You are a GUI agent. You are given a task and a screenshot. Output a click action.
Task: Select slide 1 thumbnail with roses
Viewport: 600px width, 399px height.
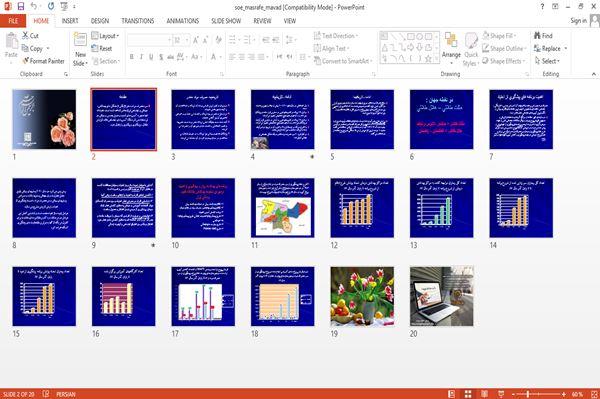coord(44,119)
